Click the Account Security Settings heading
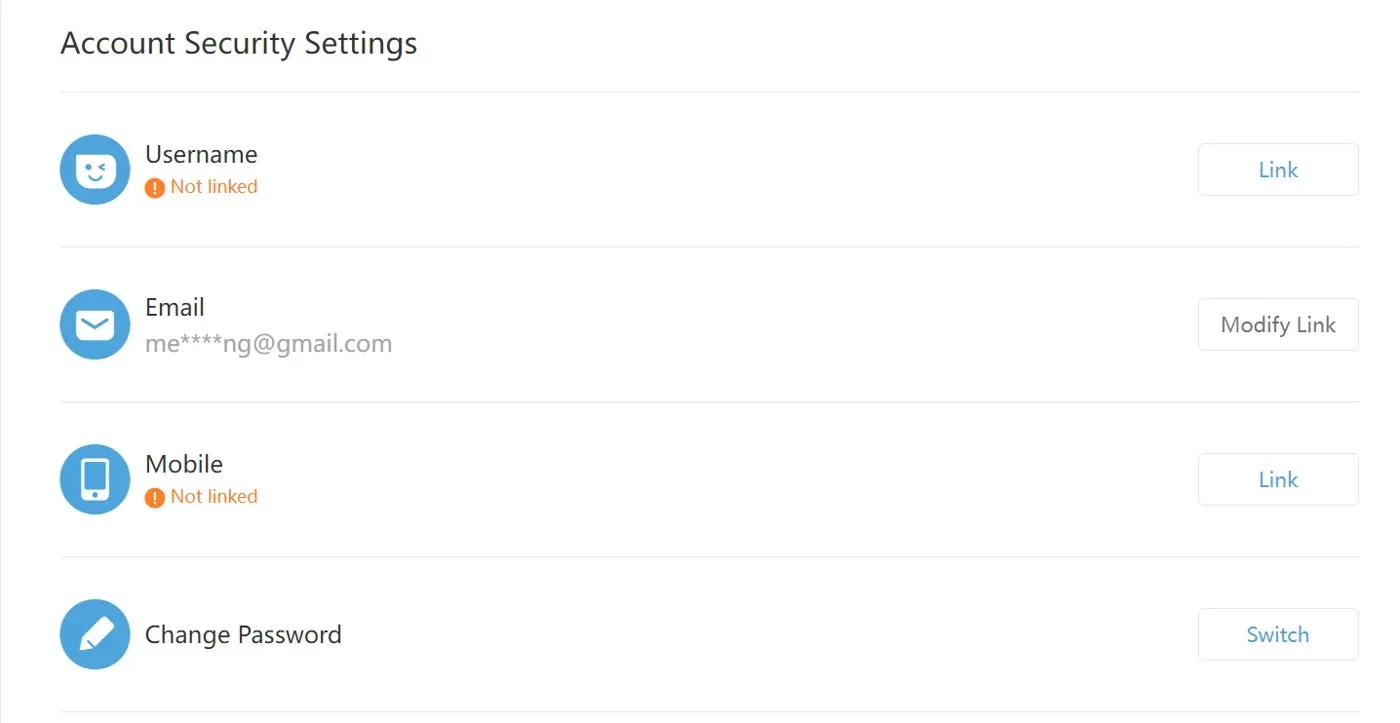This screenshot has width=1400, height=723. coord(239,44)
